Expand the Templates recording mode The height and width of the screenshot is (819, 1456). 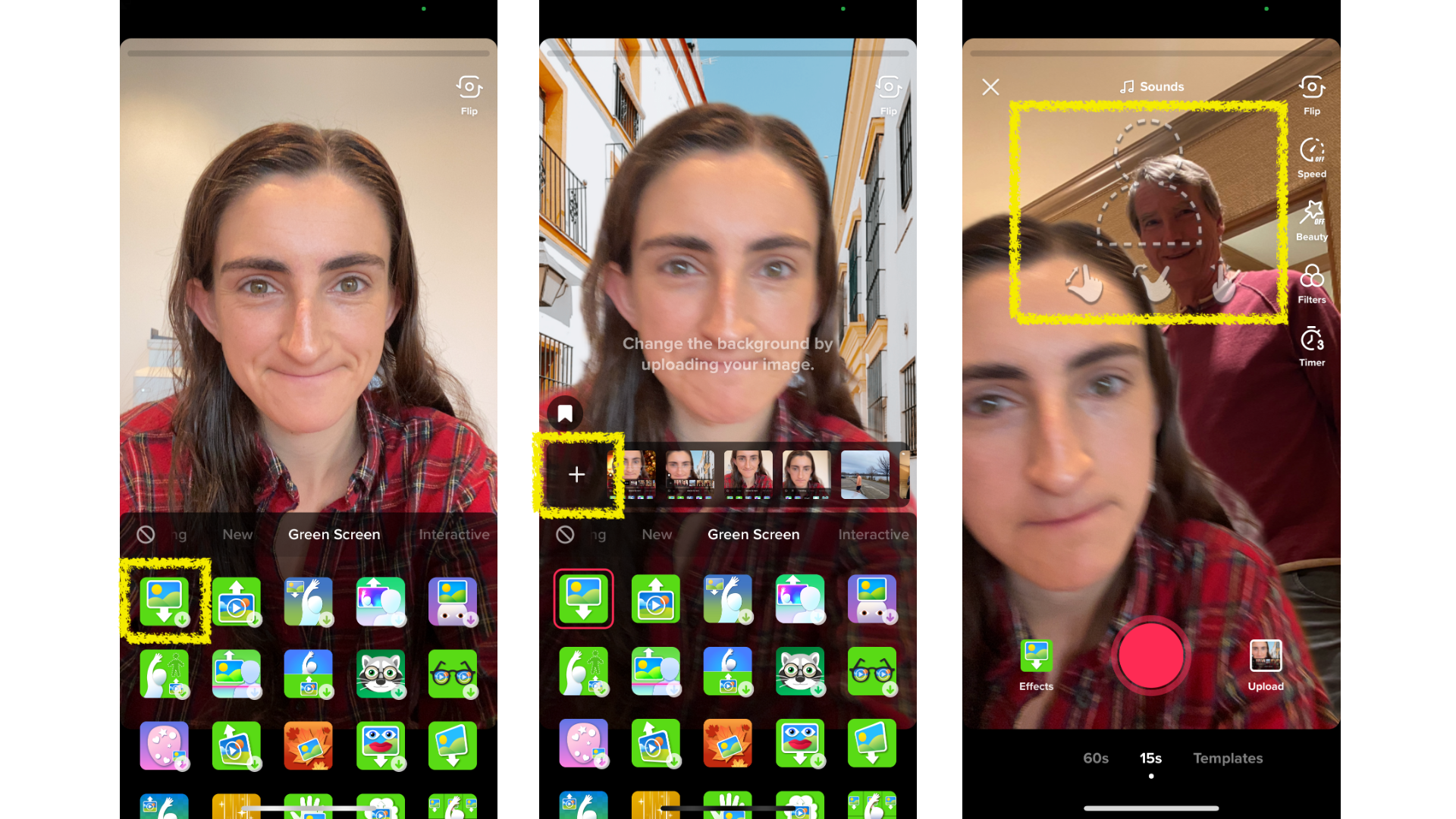1226,758
